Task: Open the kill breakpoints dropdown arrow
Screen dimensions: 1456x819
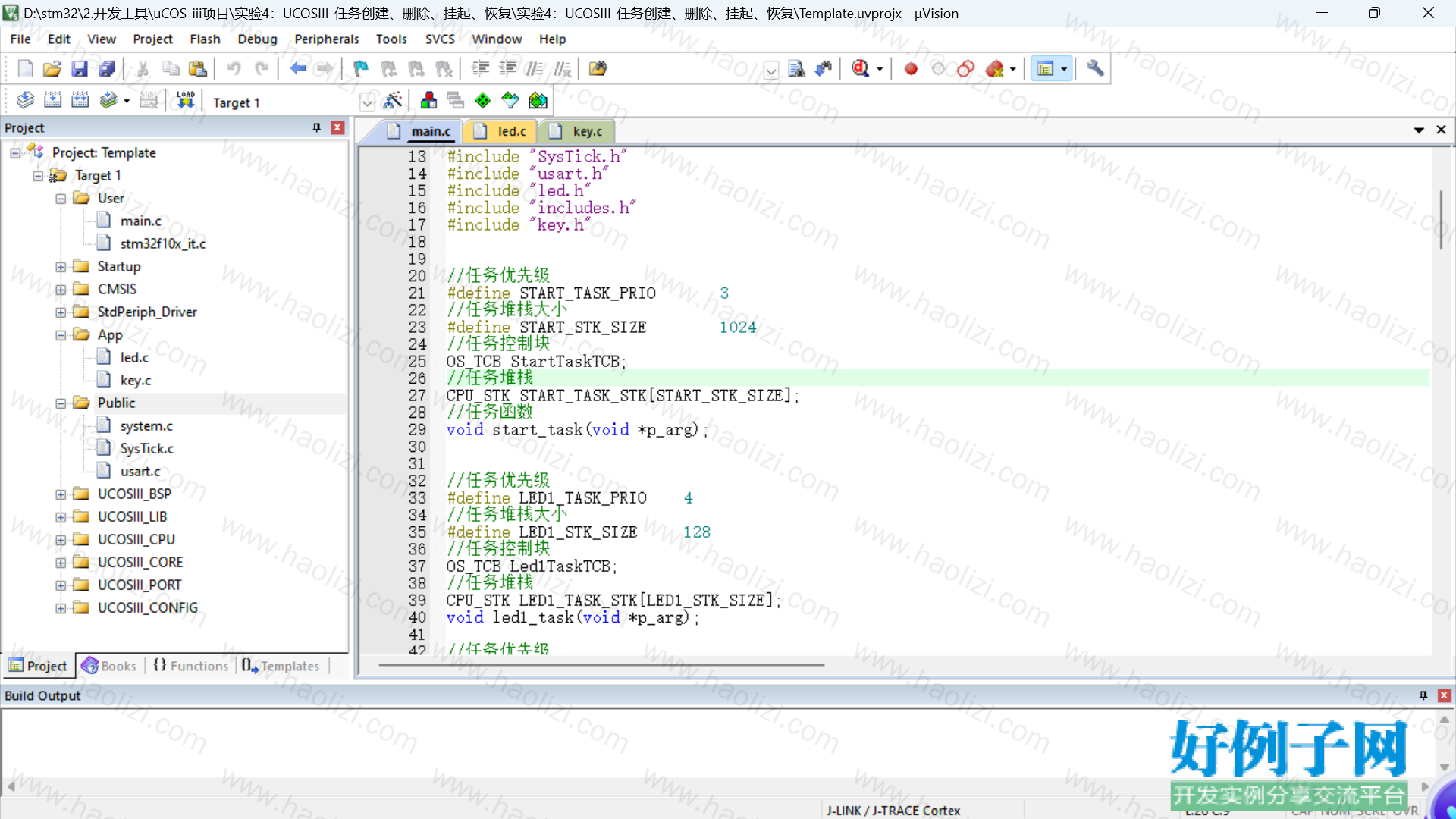Action: [x=1013, y=69]
